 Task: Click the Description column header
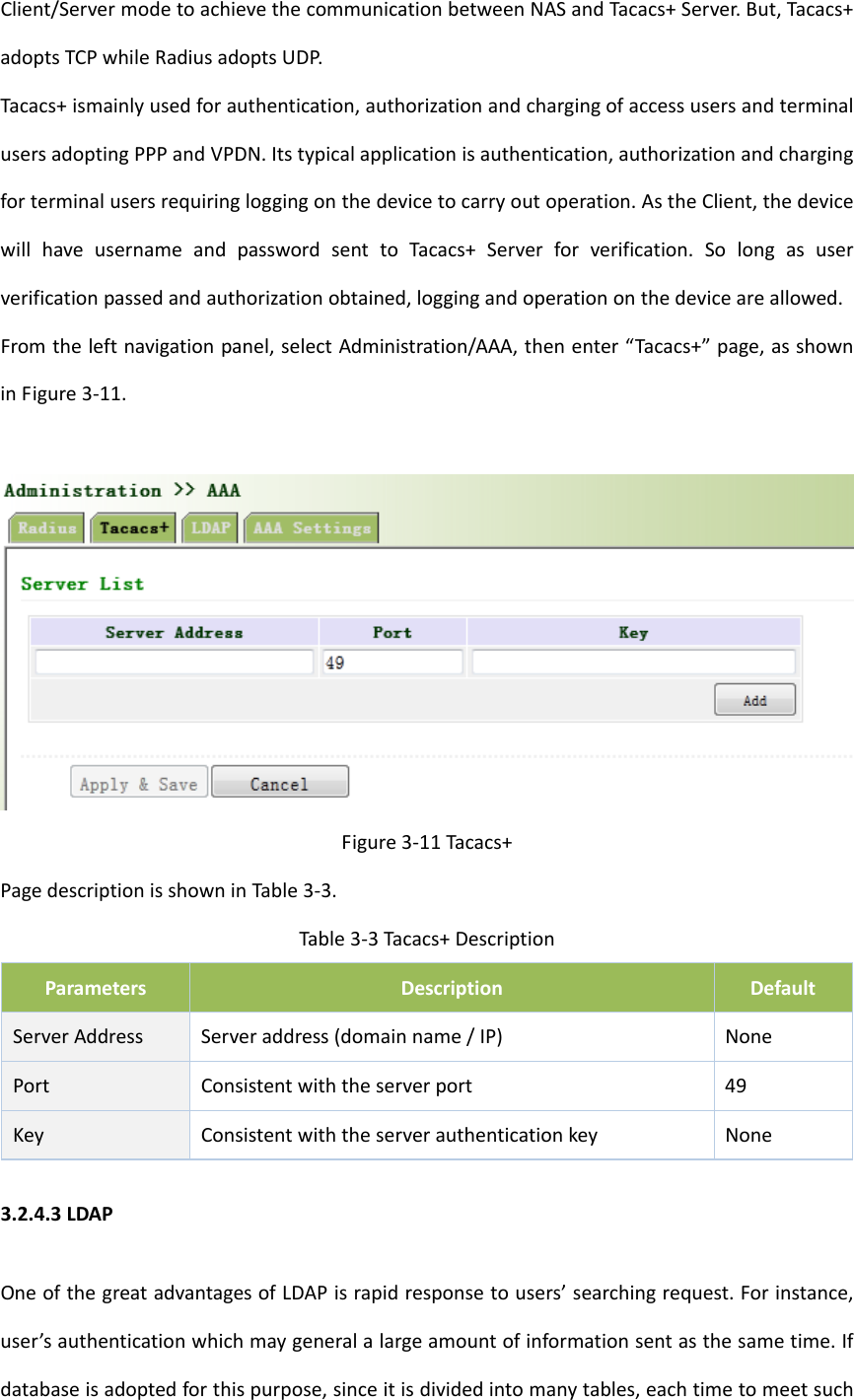(x=452, y=988)
